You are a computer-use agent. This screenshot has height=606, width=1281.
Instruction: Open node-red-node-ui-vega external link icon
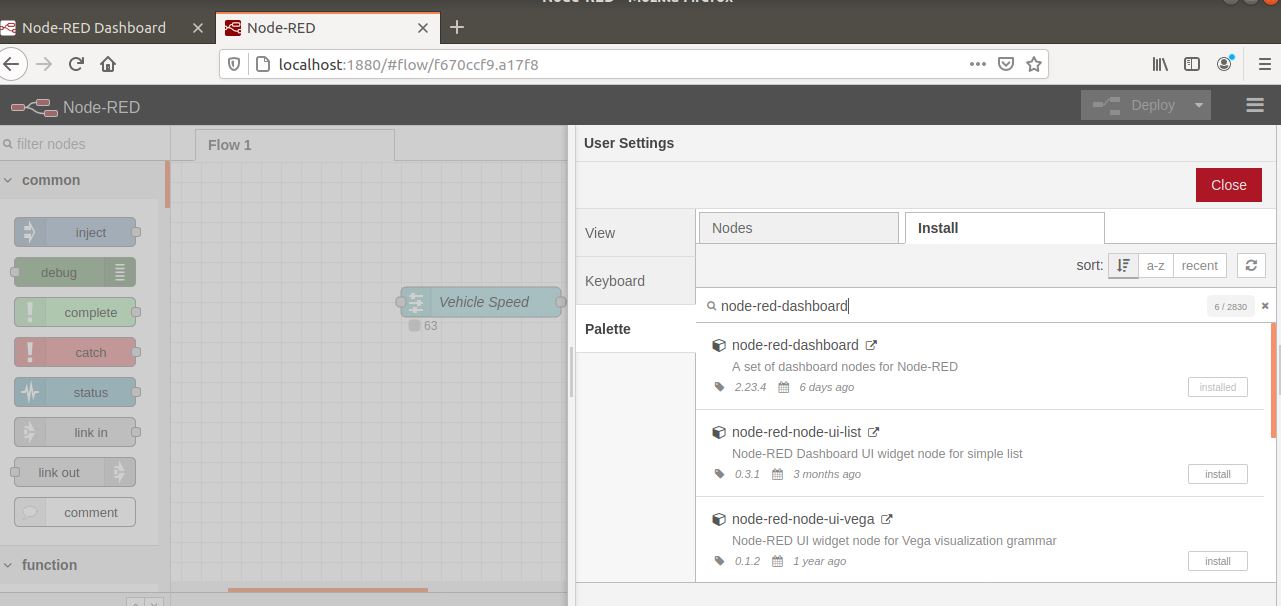tap(886, 519)
